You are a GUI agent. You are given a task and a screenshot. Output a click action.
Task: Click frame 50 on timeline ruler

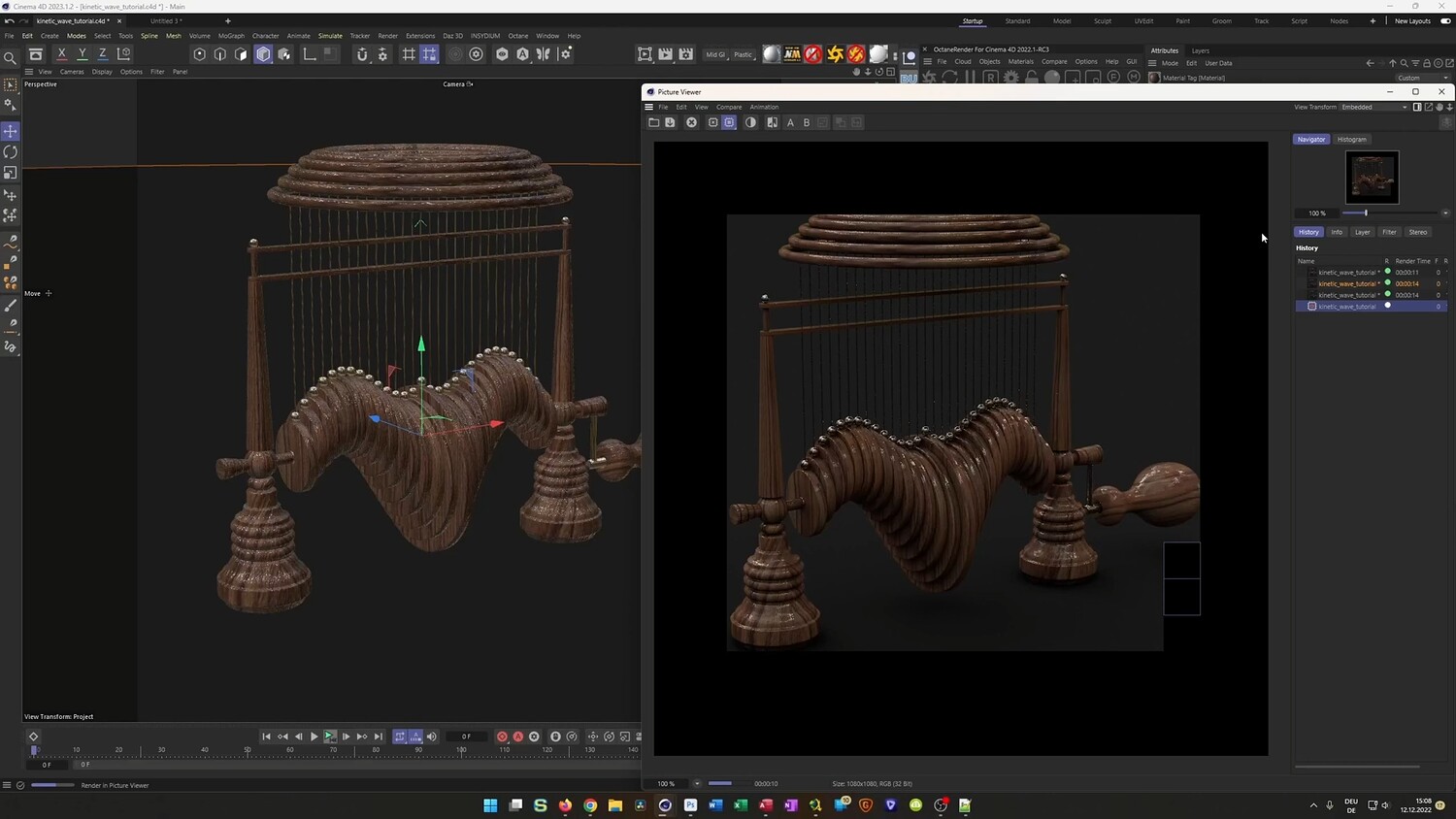(x=248, y=749)
